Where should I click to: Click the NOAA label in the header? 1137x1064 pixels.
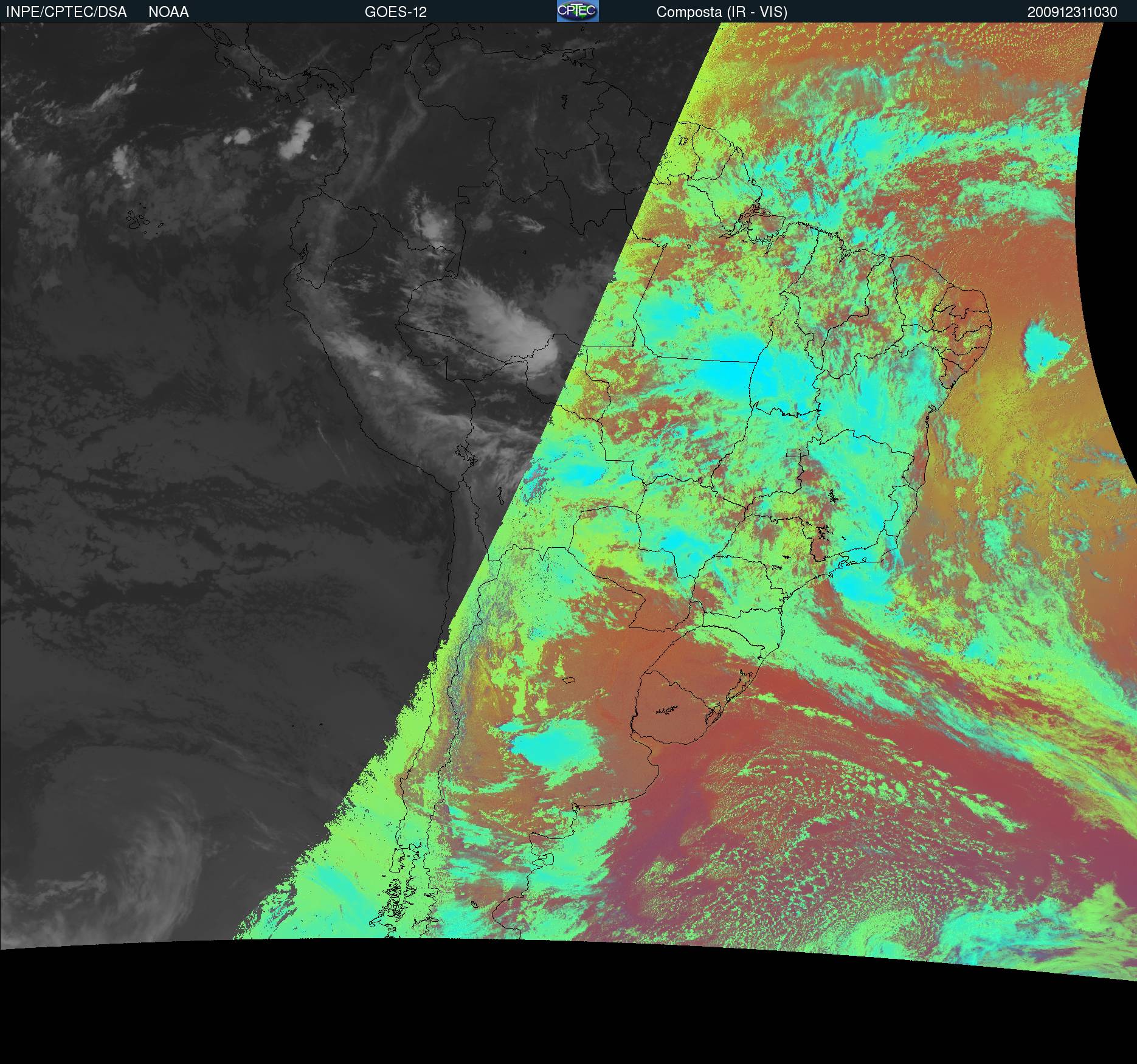pos(168,12)
